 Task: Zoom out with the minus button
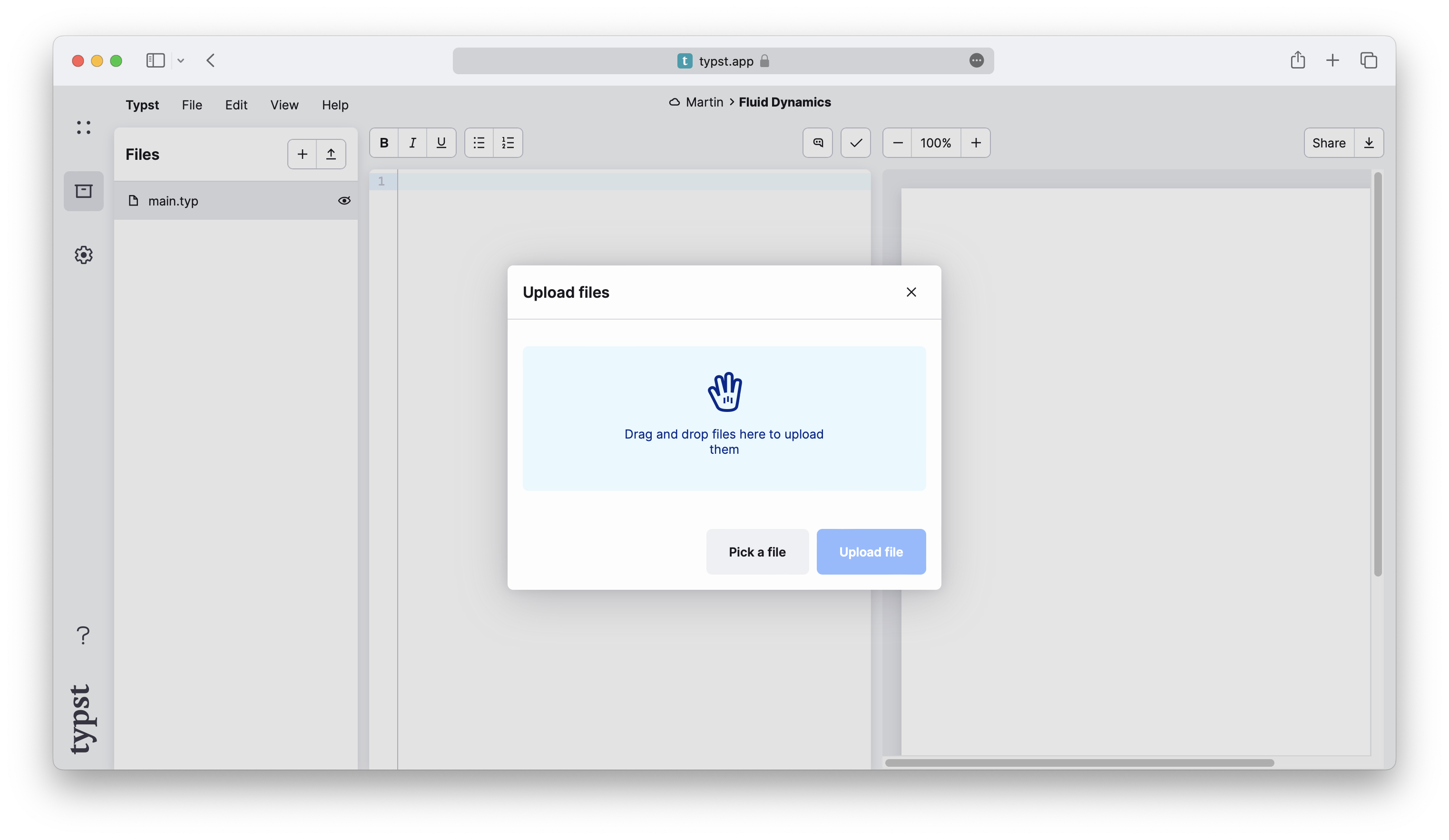[898, 143]
